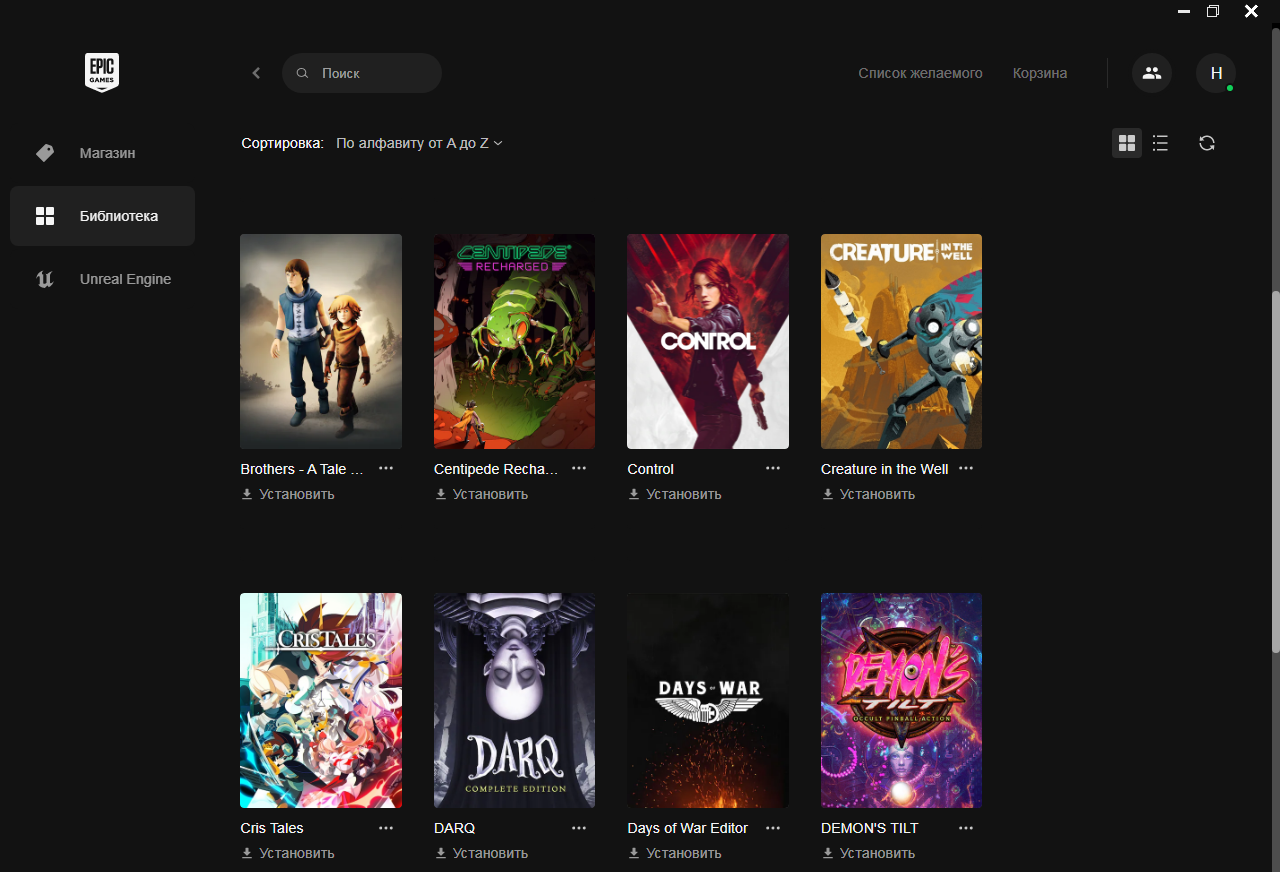Screen dimensions: 1280x872
Task: Click the DARQ title text
Action: (455, 828)
